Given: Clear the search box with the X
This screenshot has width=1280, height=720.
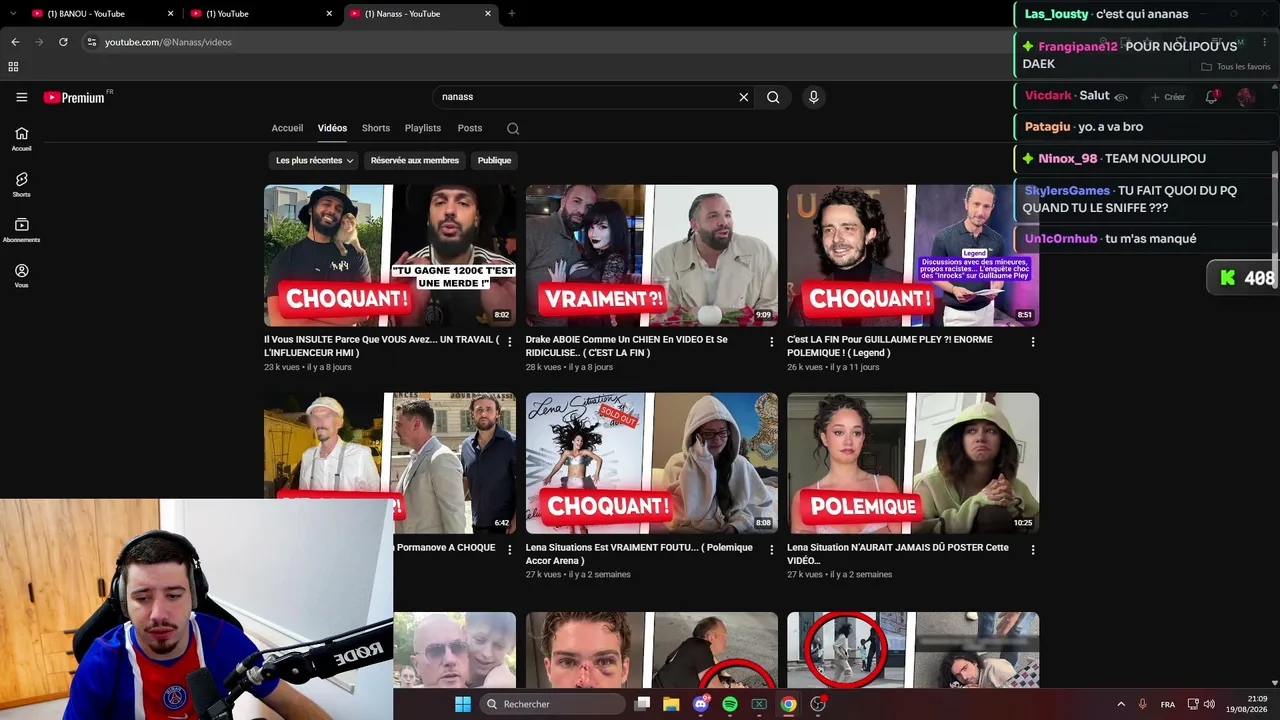Looking at the screenshot, I should pyautogui.click(x=743, y=97).
